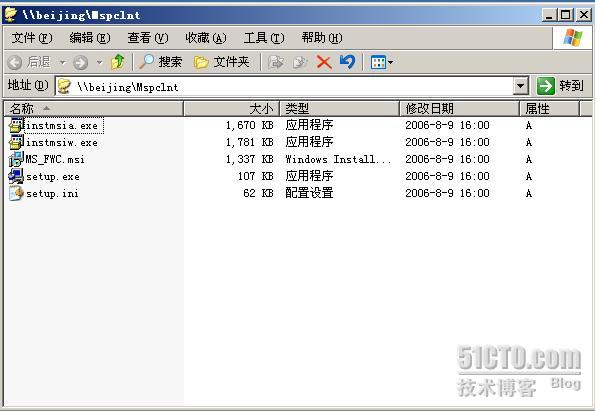Maximize the Mspclnt window

[x=565, y=15]
